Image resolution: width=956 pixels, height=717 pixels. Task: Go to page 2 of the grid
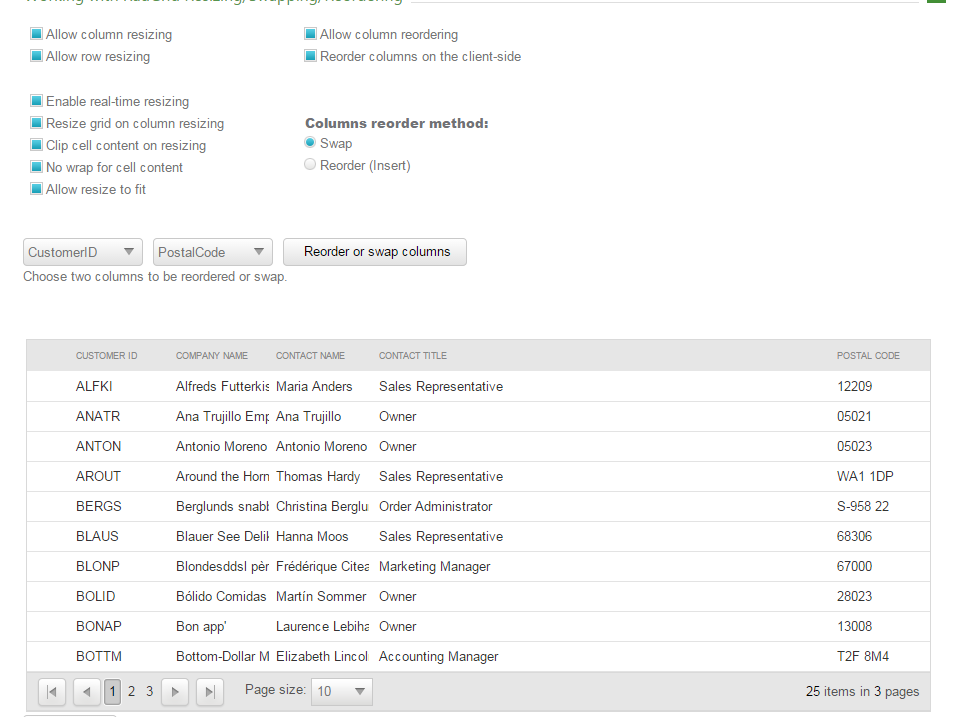(x=131, y=691)
